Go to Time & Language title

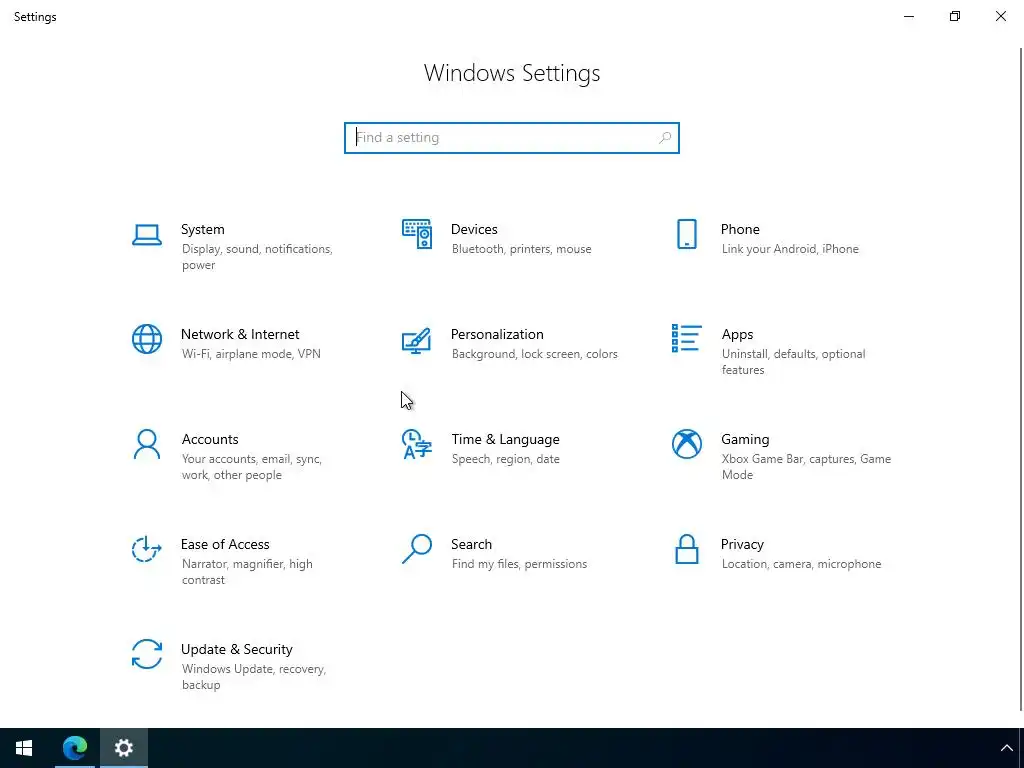click(x=505, y=440)
